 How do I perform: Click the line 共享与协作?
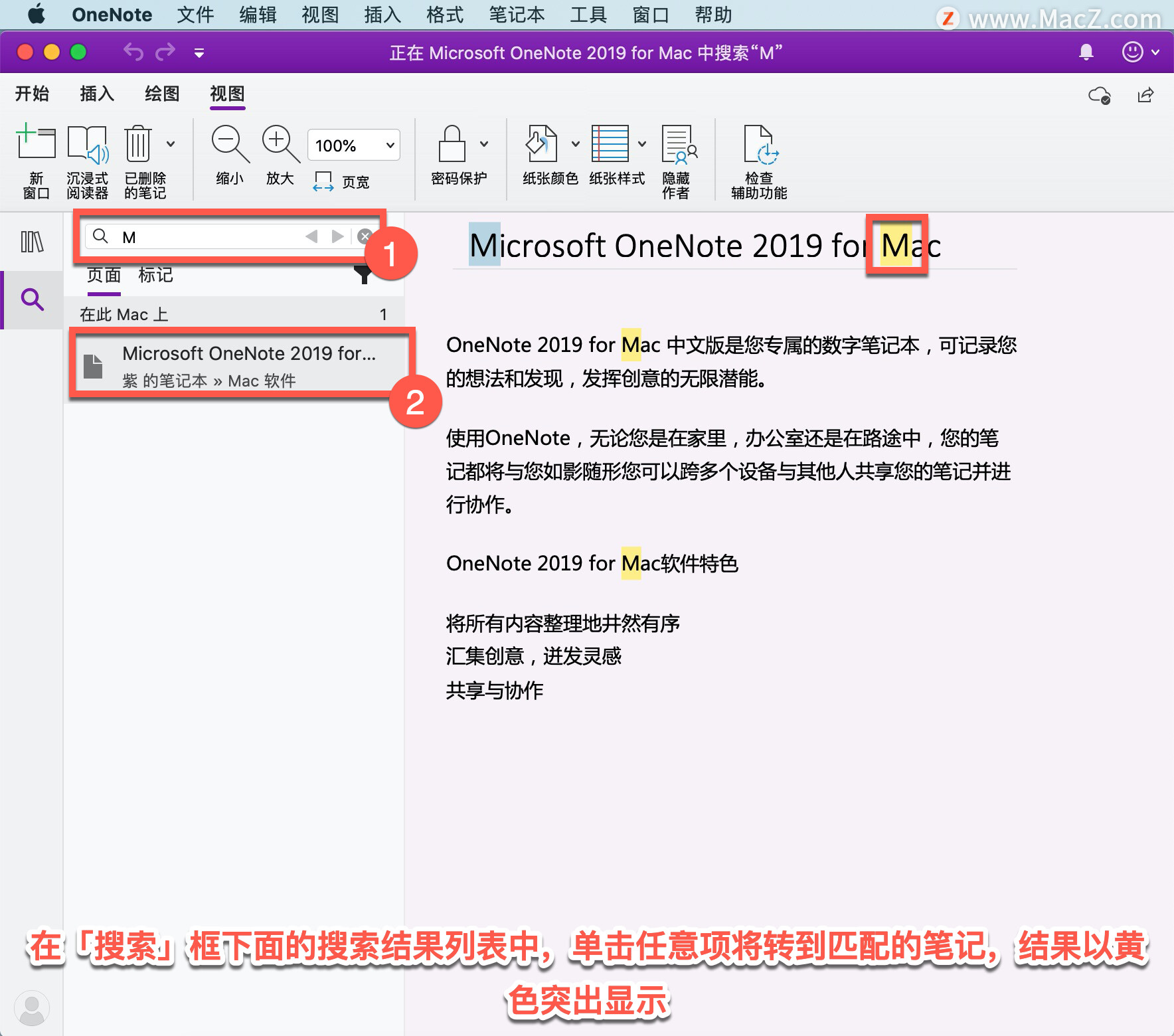[x=495, y=691]
